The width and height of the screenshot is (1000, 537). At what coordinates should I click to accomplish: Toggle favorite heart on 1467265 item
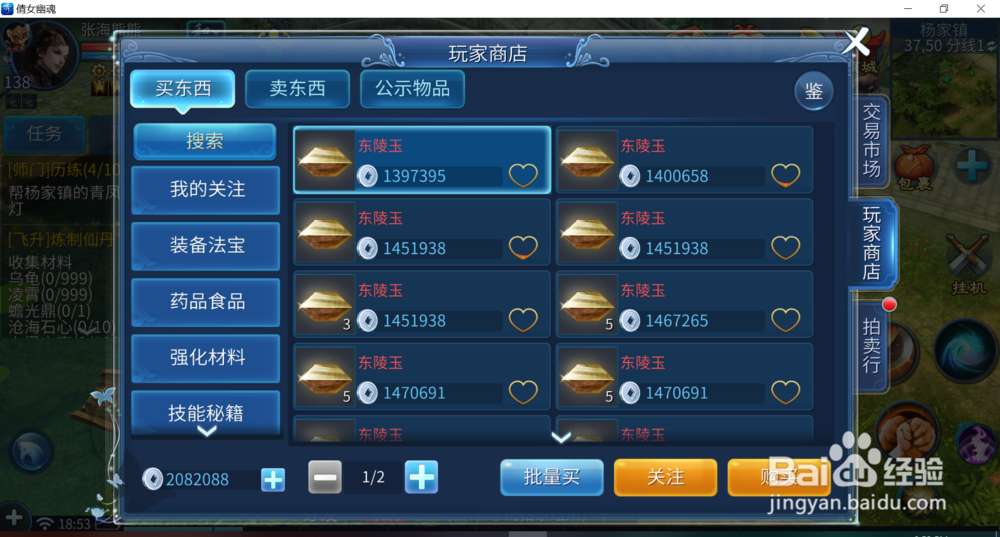click(786, 320)
